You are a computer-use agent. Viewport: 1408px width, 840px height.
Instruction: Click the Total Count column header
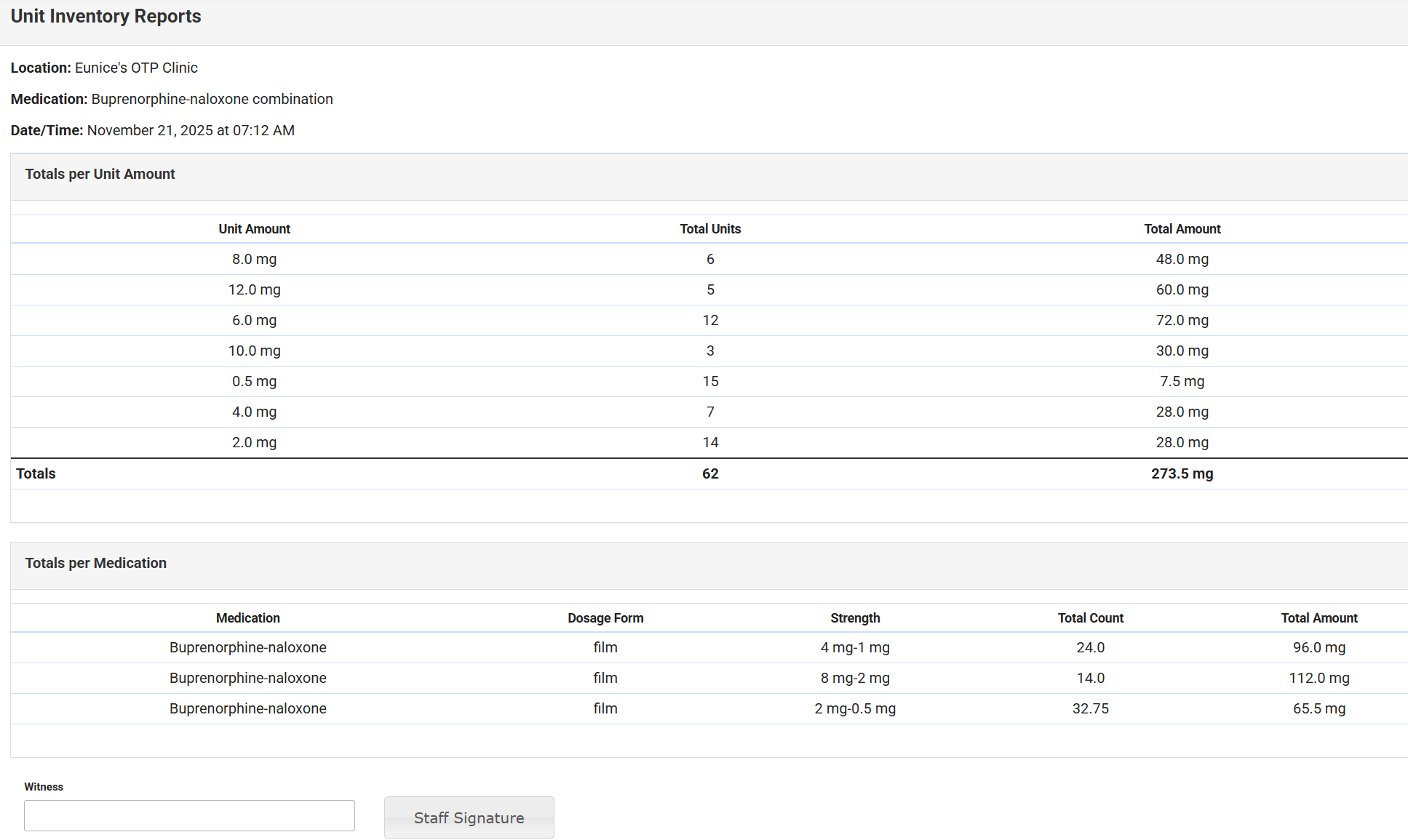1089,618
